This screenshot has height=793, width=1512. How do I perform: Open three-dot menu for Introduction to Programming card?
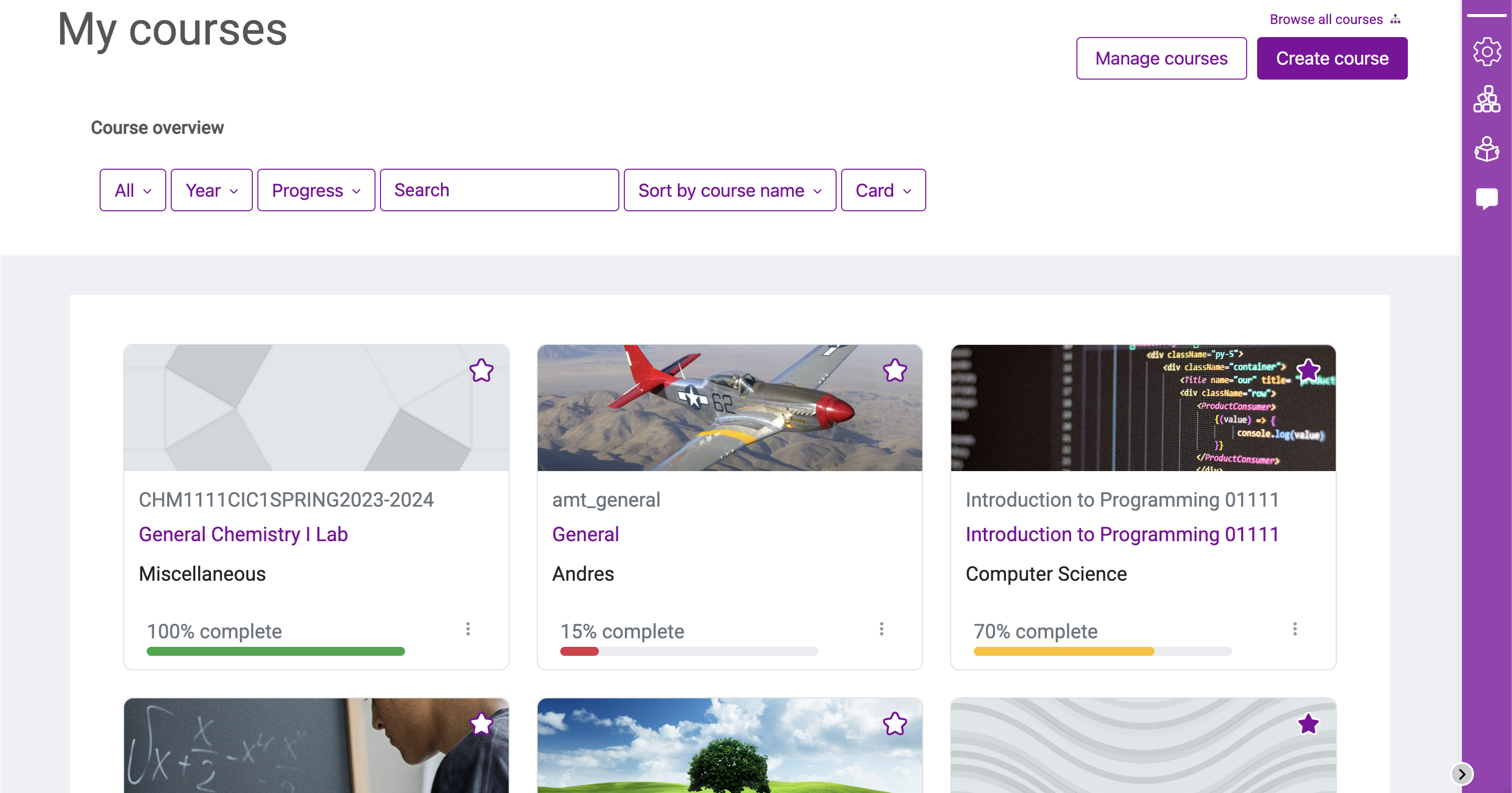(1294, 629)
